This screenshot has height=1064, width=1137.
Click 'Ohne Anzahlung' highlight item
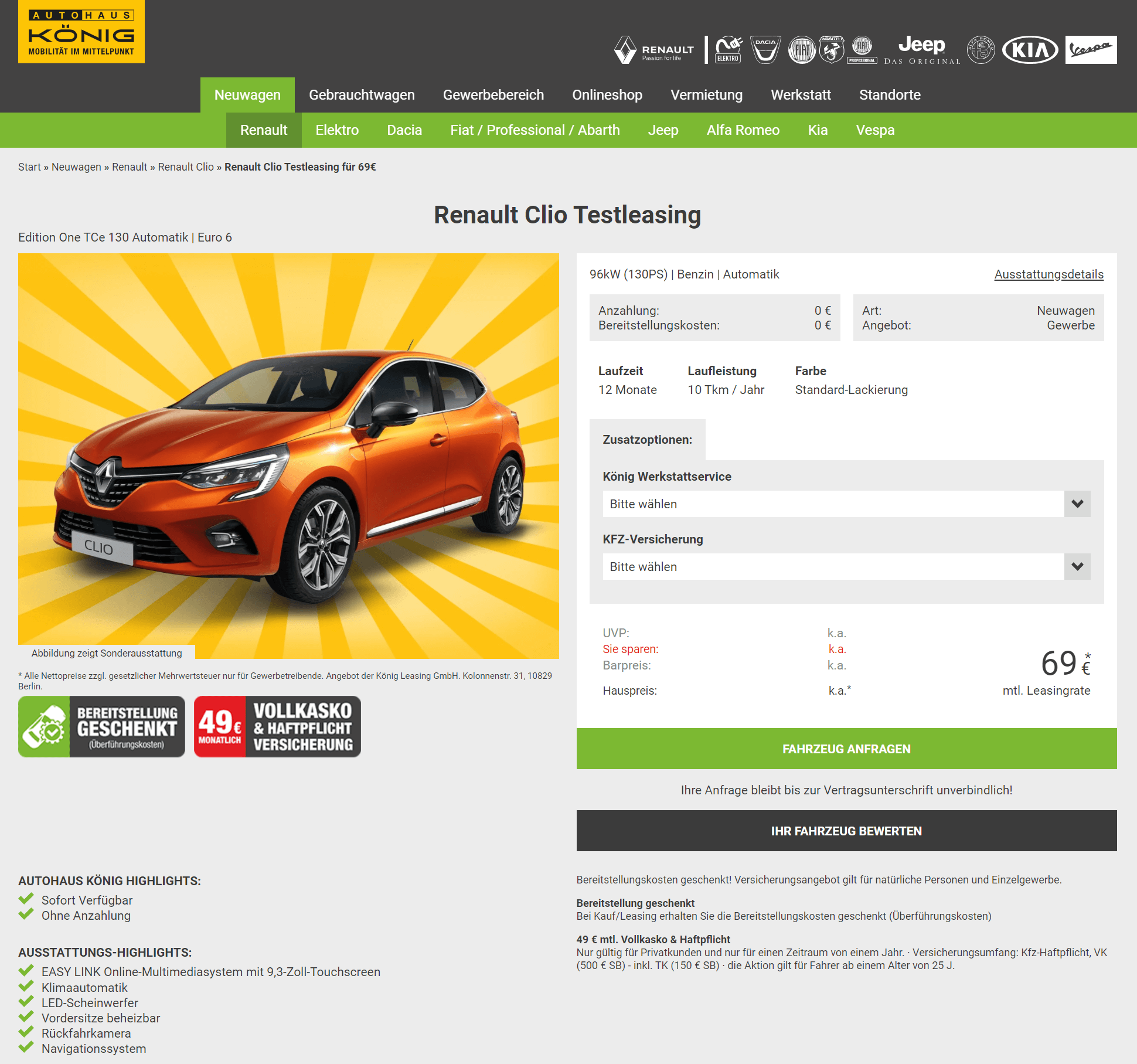[86, 916]
